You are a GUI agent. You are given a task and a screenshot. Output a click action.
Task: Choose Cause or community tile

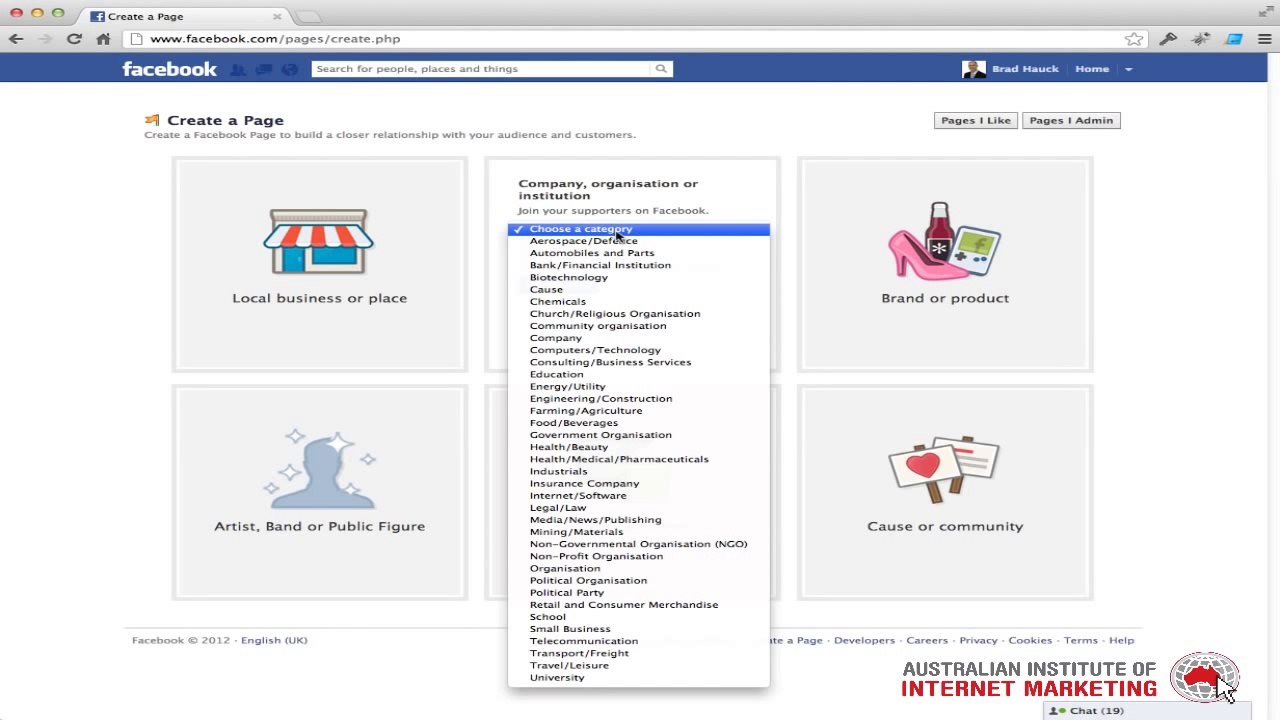[945, 492]
